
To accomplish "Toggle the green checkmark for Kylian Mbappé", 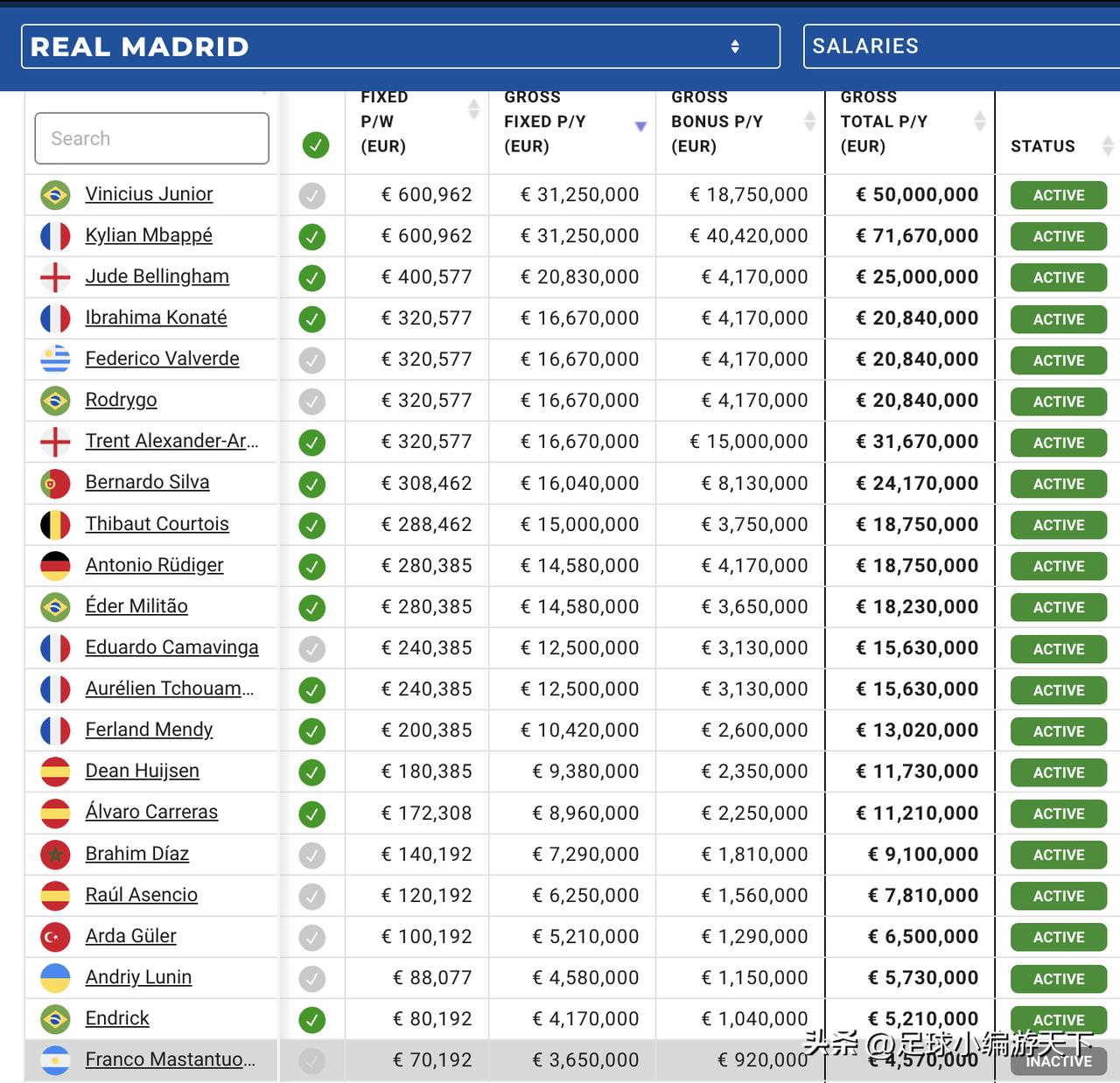I will click(311, 237).
